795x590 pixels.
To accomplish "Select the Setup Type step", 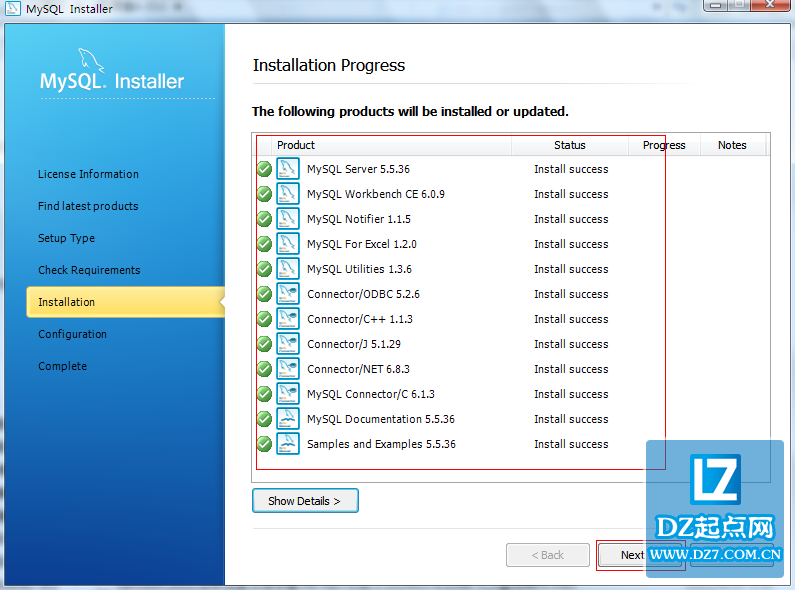I will click(x=66, y=238).
